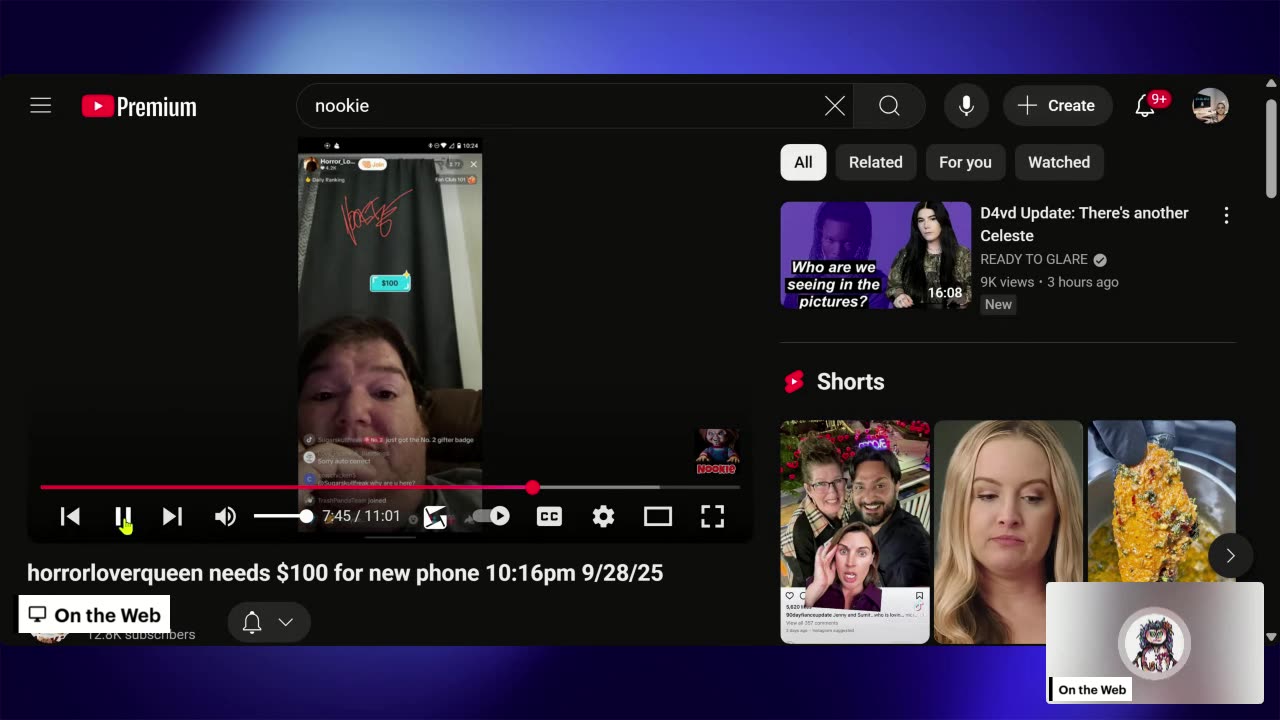This screenshot has width=1280, height=720.
Task: Click the page vertical scrollbar
Action: [x=1271, y=148]
